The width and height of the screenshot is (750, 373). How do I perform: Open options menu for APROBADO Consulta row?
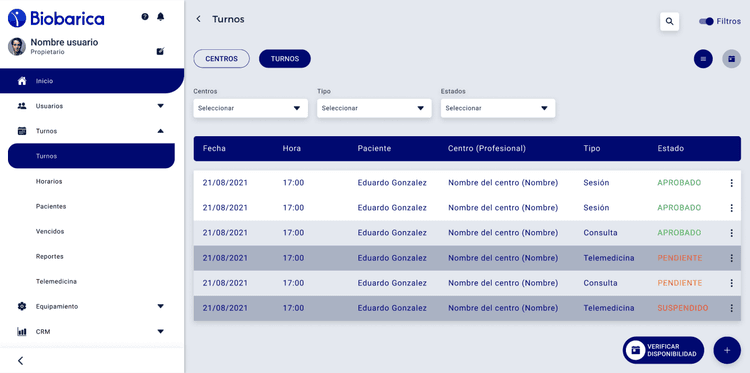click(731, 233)
